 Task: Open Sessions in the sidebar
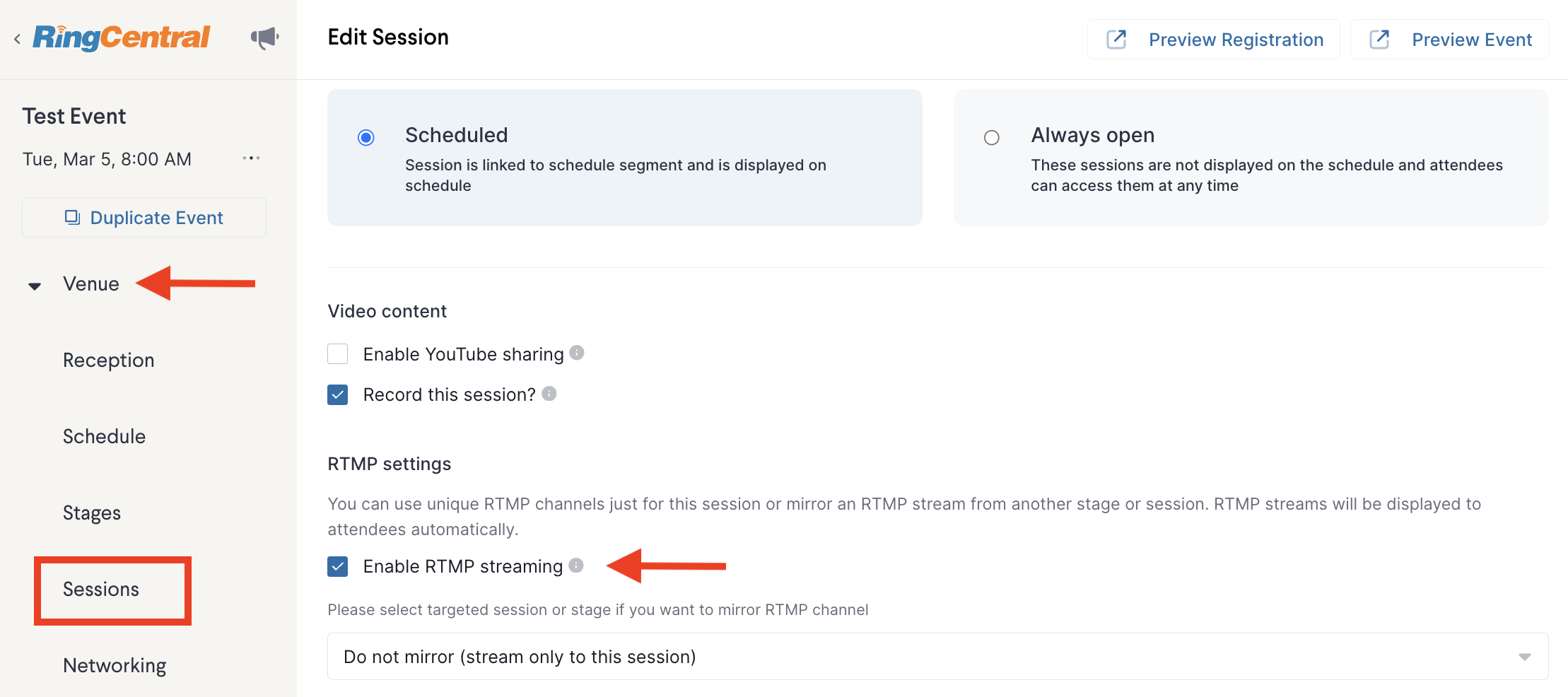tap(101, 589)
